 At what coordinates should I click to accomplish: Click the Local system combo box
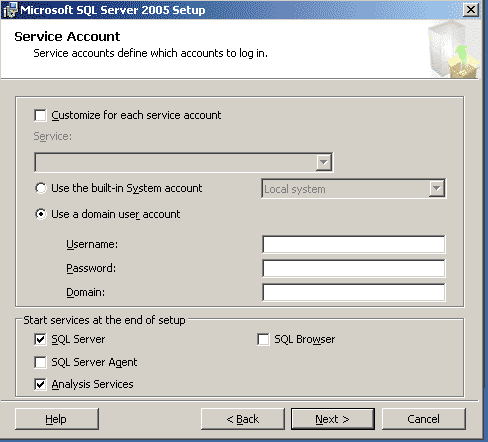point(354,189)
